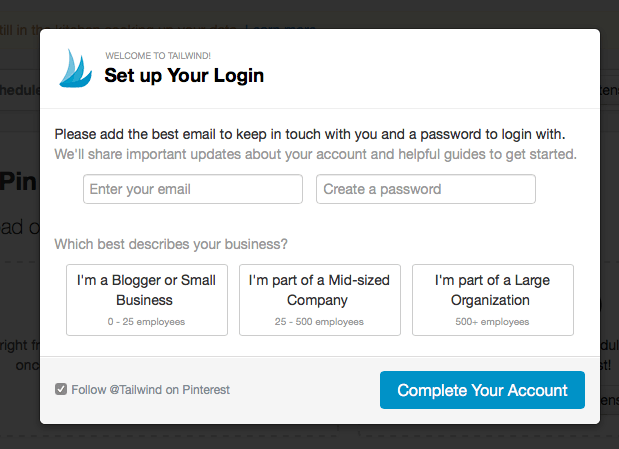The width and height of the screenshot is (619, 449).
Task: Click 'Follow @Tailwind on Pinterest' label text
Action: [x=150, y=390]
